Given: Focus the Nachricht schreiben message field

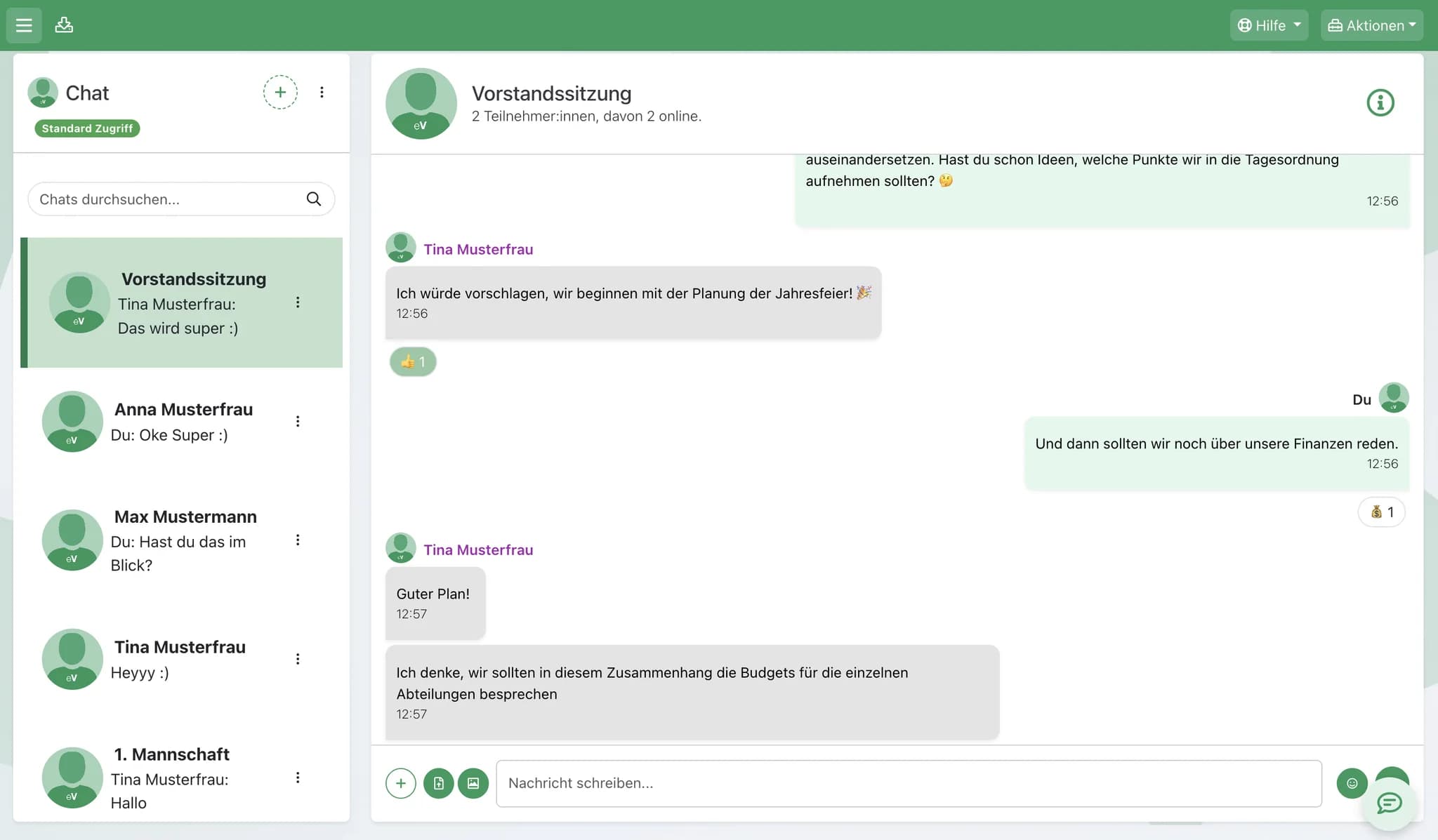Looking at the screenshot, I should 909,783.
